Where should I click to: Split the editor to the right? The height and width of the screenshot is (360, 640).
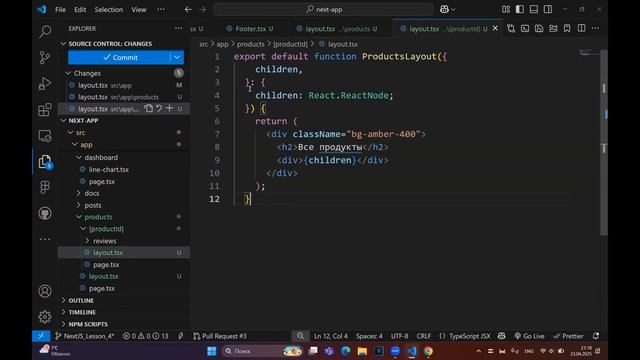pos(581,28)
